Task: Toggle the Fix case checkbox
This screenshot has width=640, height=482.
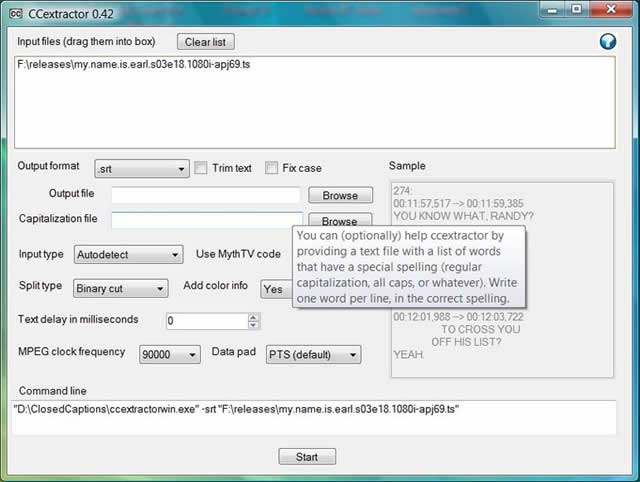Action: click(271, 168)
